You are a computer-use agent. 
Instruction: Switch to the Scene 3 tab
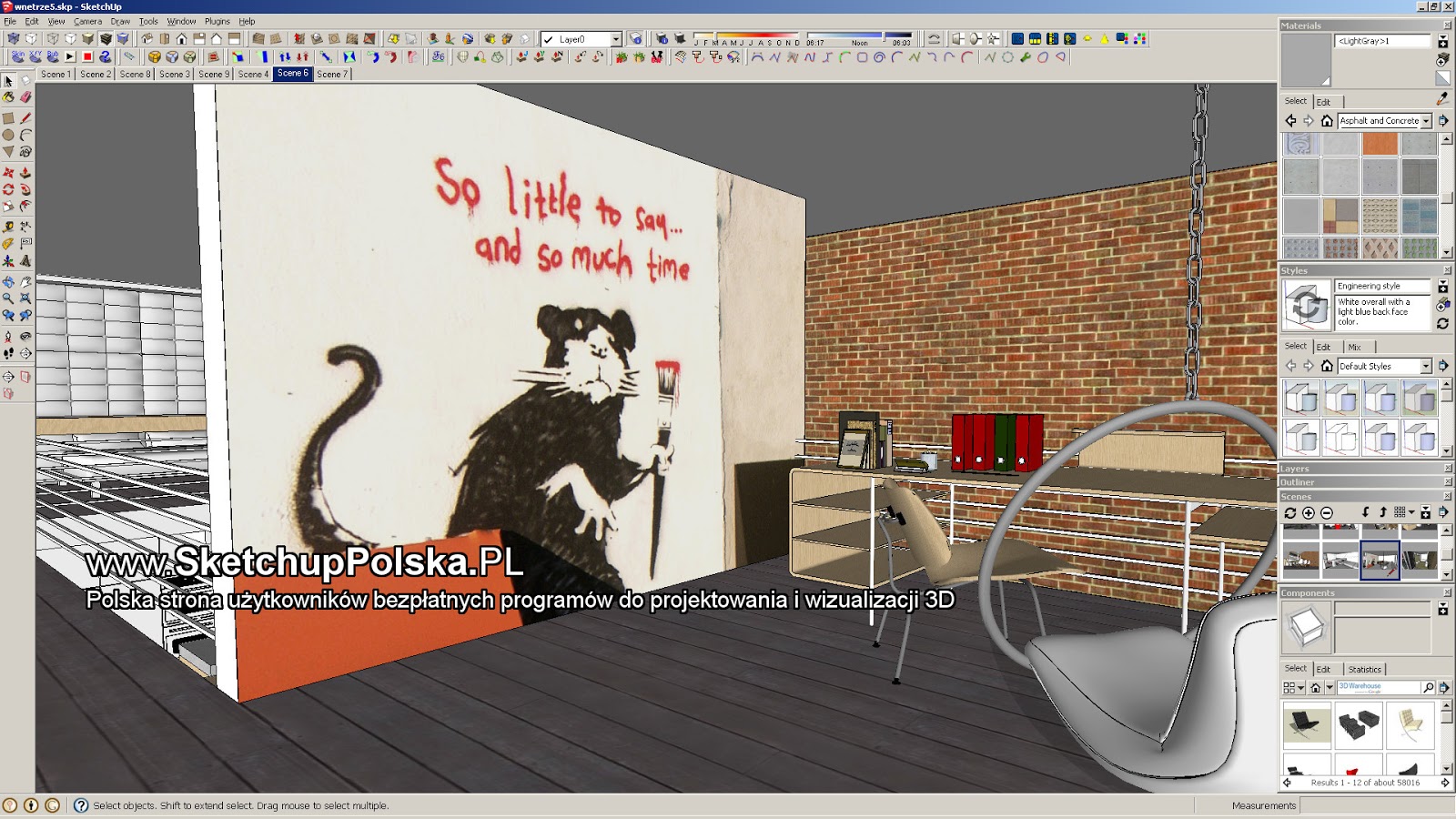[175, 74]
